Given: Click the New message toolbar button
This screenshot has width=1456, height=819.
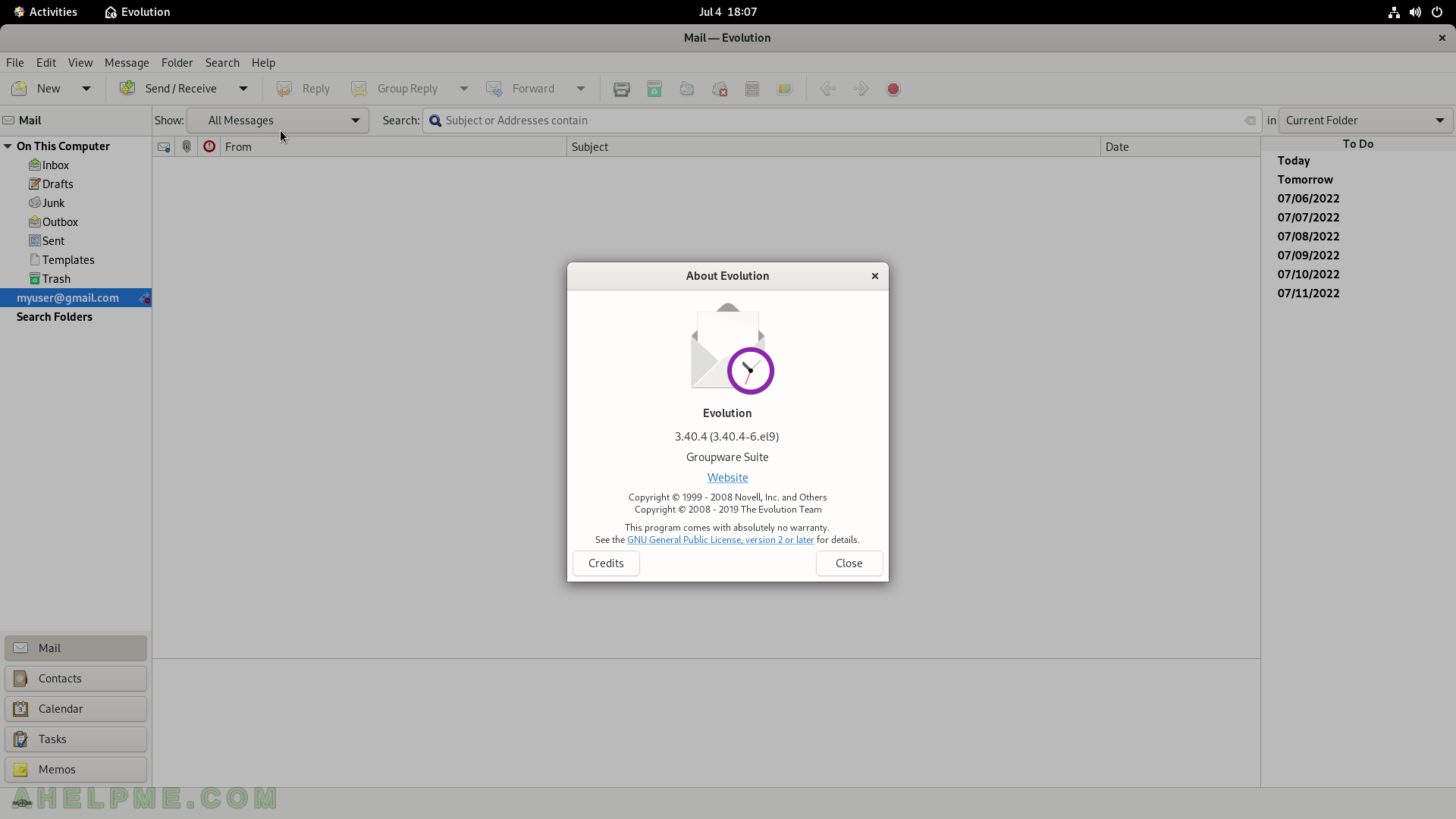Looking at the screenshot, I should (36, 89).
